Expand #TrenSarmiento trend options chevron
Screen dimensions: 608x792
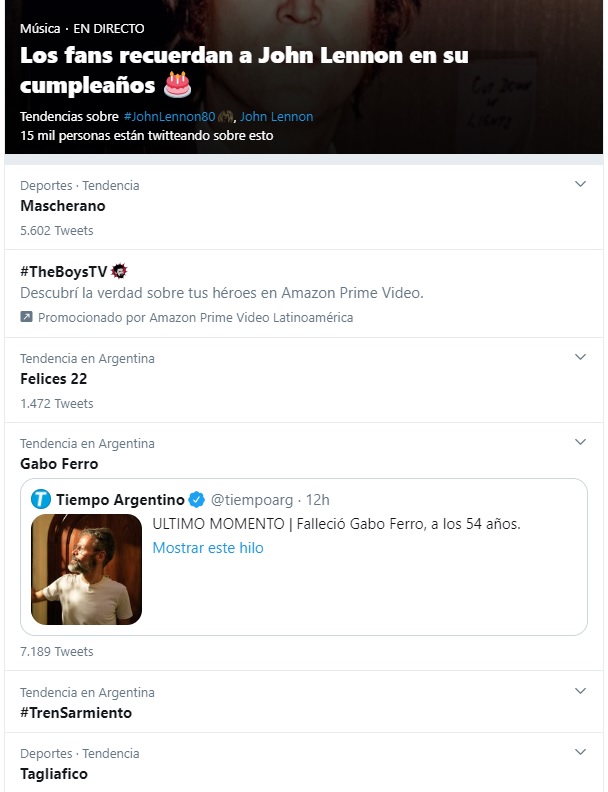tap(580, 691)
